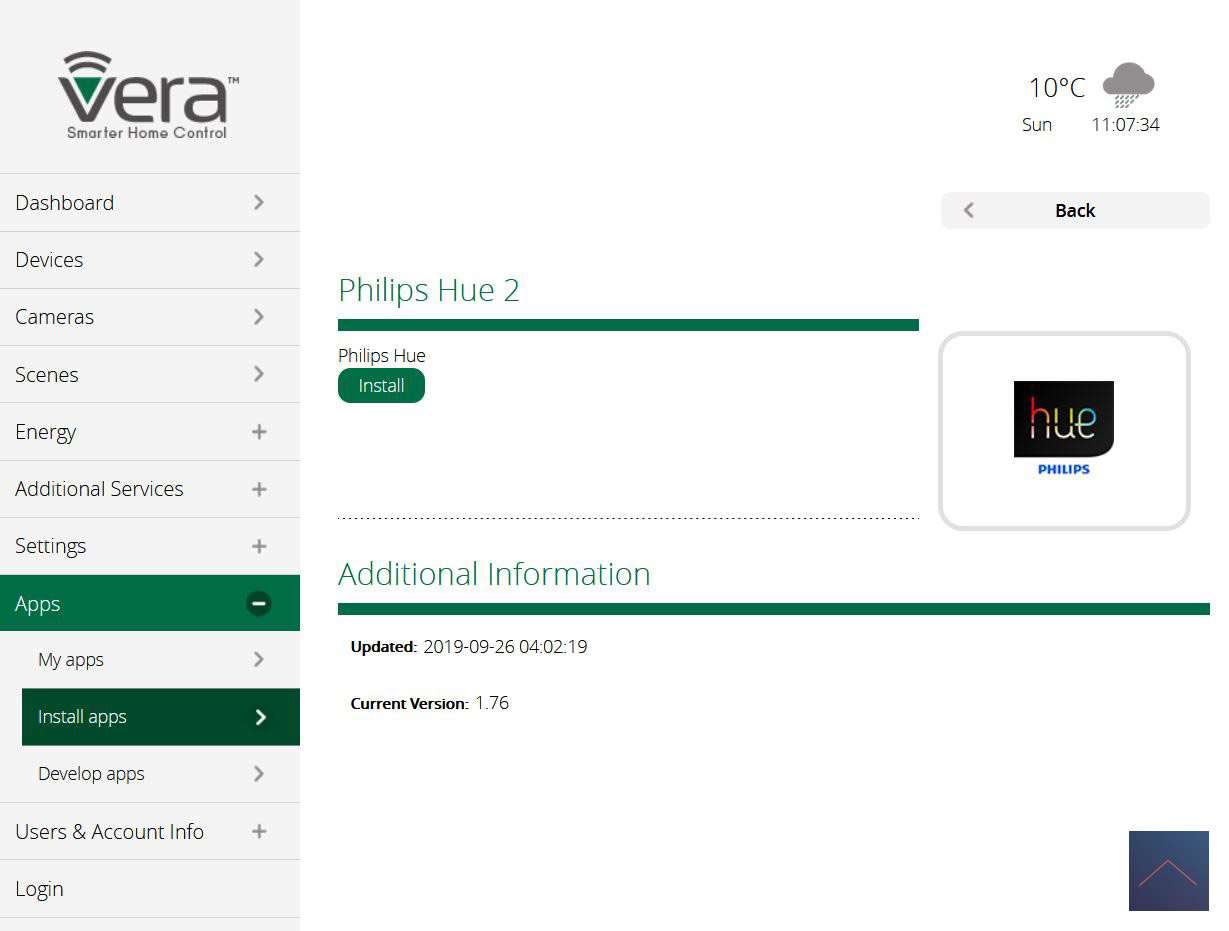
Task: Select the Develop apps submenu item
Action: click(x=161, y=774)
